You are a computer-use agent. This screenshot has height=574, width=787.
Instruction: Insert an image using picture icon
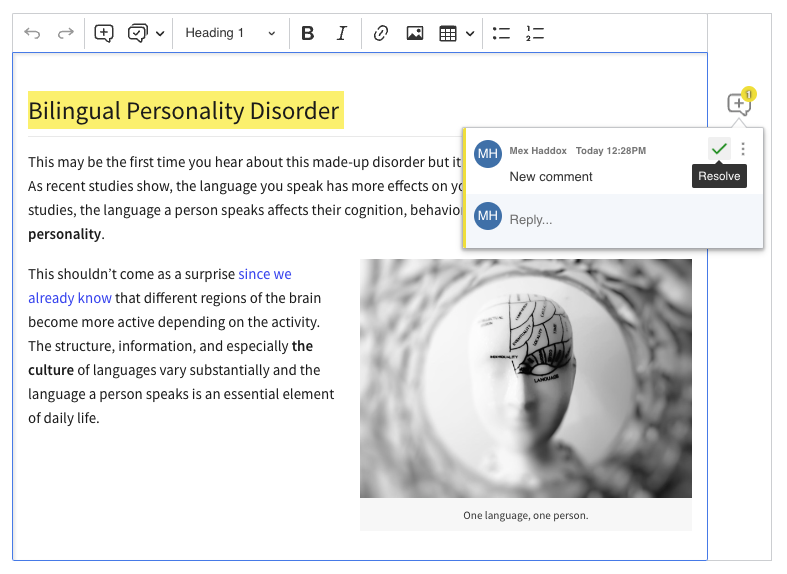[415, 33]
